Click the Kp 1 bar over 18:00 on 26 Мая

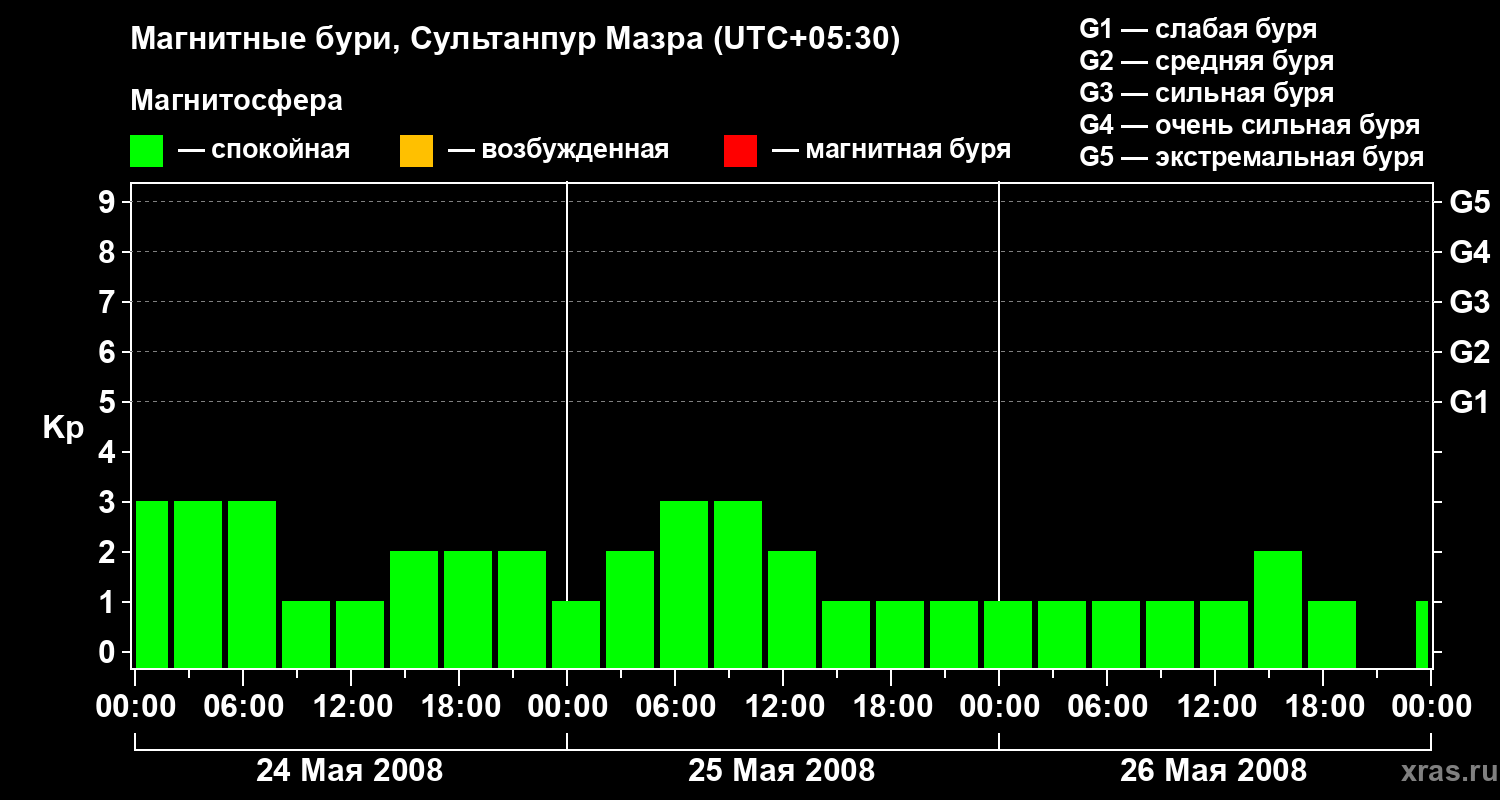[x=1332, y=634]
